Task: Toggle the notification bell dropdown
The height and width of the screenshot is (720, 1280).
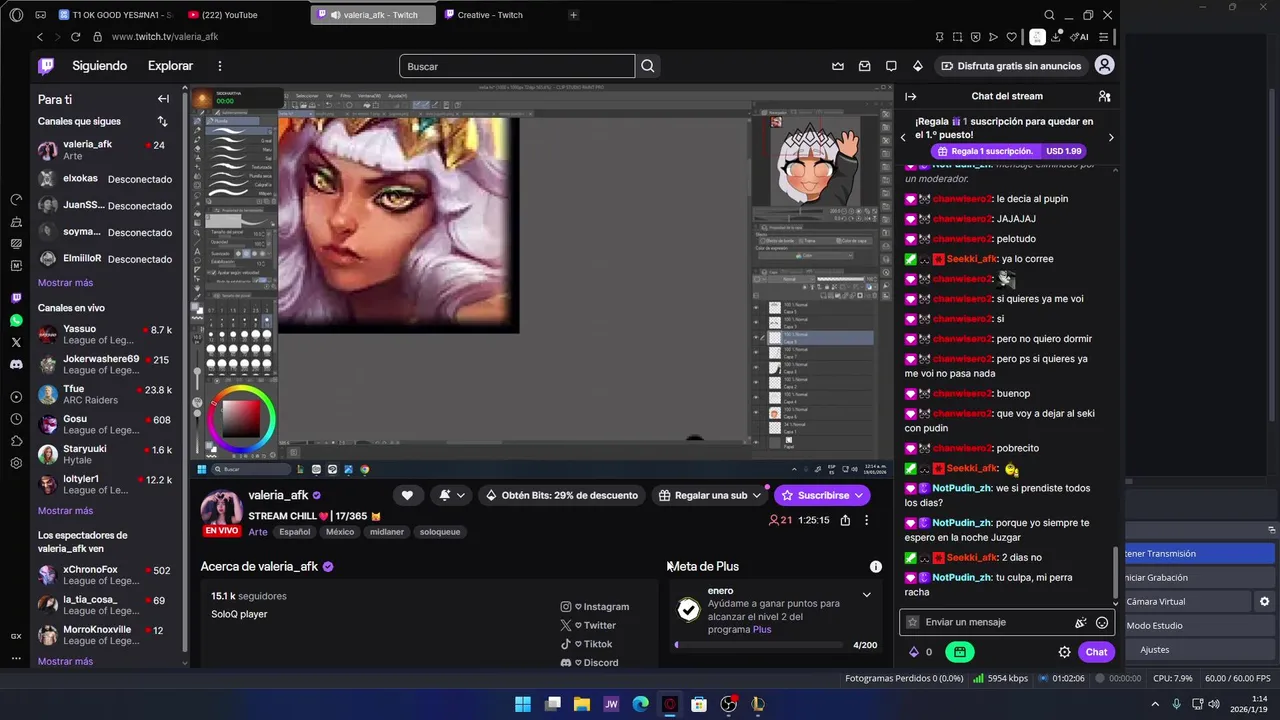Action: [x=452, y=495]
